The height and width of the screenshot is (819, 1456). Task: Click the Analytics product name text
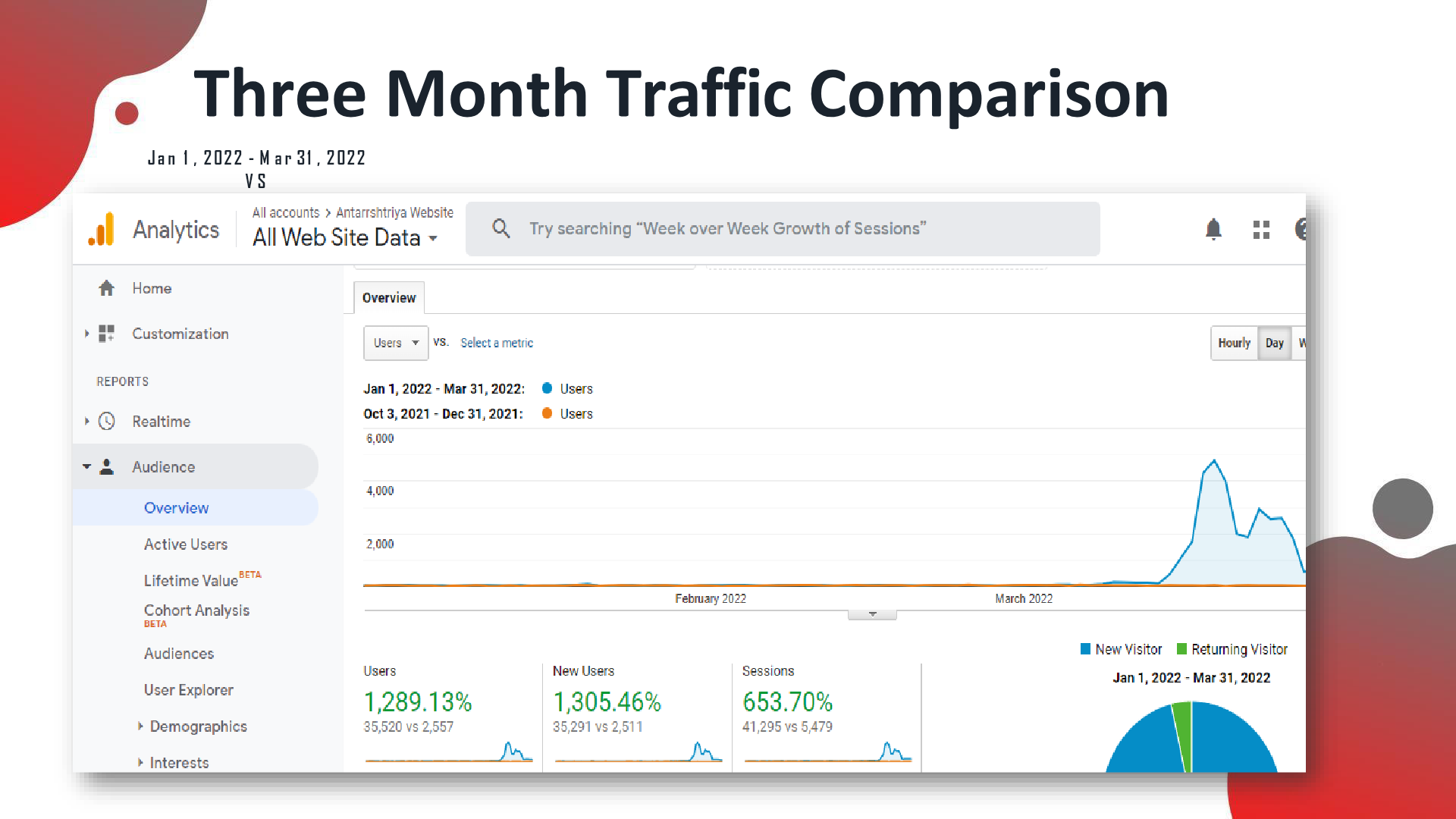pos(176,230)
